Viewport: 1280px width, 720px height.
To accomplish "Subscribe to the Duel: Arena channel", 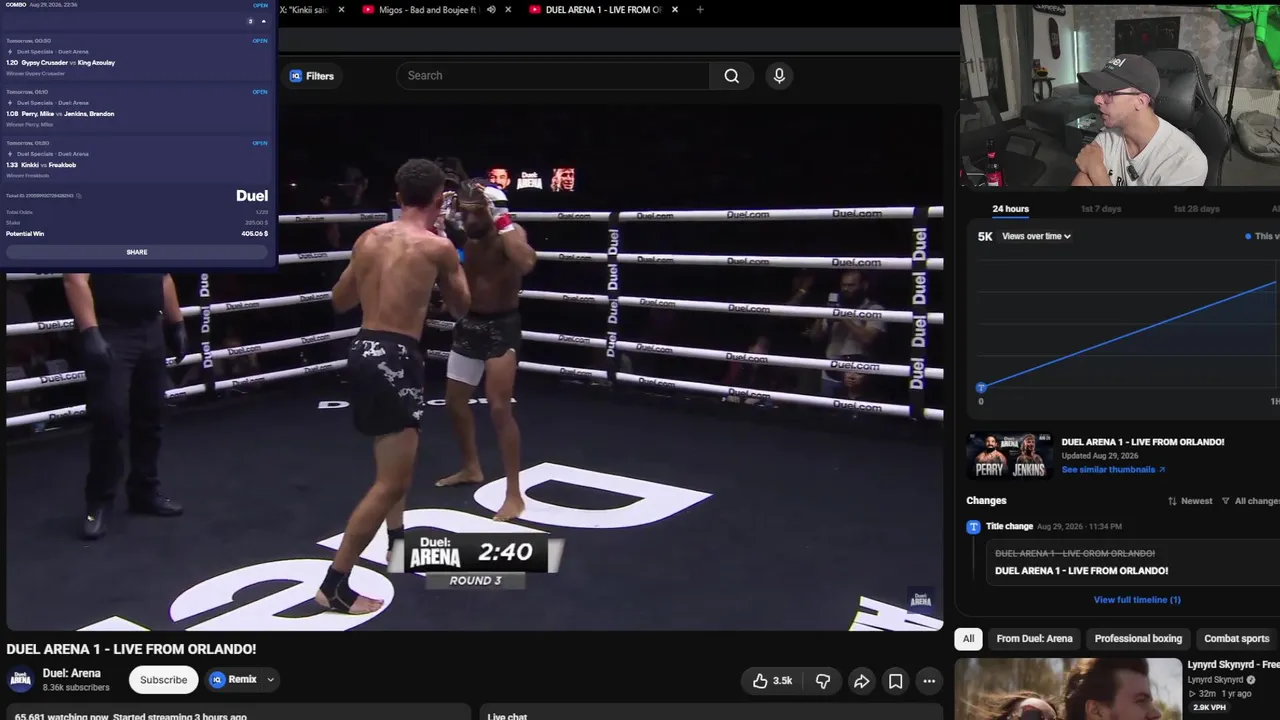I will point(163,680).
